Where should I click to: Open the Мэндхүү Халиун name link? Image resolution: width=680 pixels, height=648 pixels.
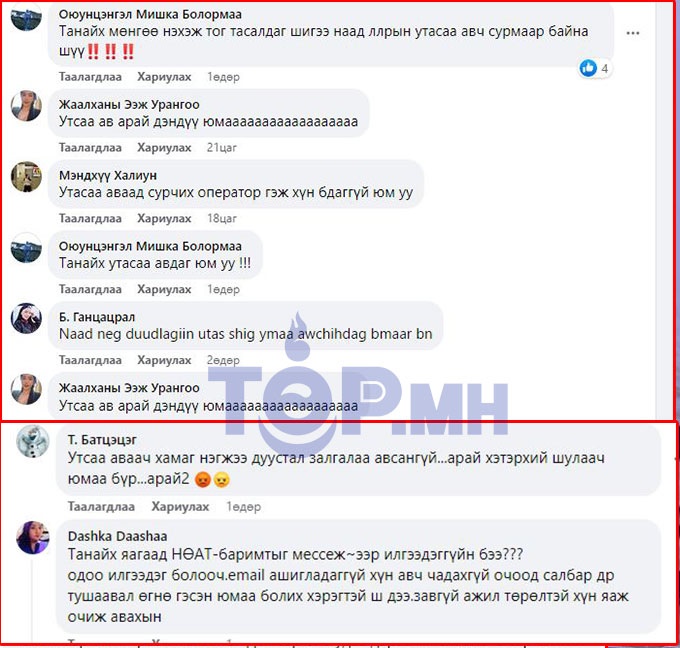click(x=108, y=175)
